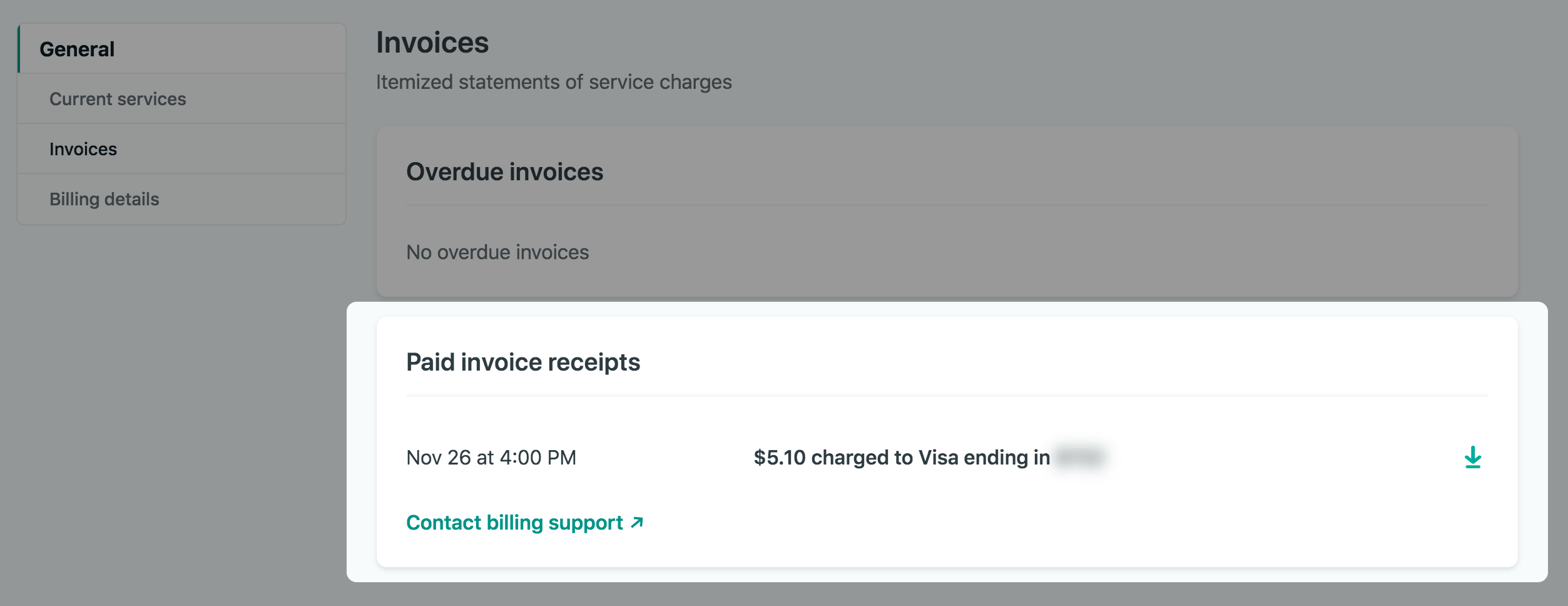Follow the Contact billing support link
The width and height of the screenshot is (1568, 606).
[514, 523]
